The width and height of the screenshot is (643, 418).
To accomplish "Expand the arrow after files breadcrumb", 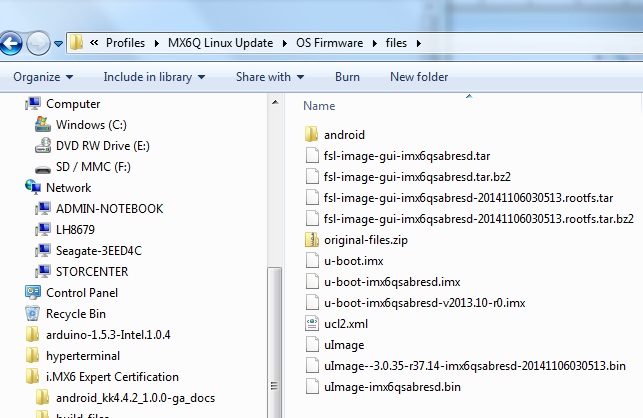I will pyautogui.click(x=418, y=43).
